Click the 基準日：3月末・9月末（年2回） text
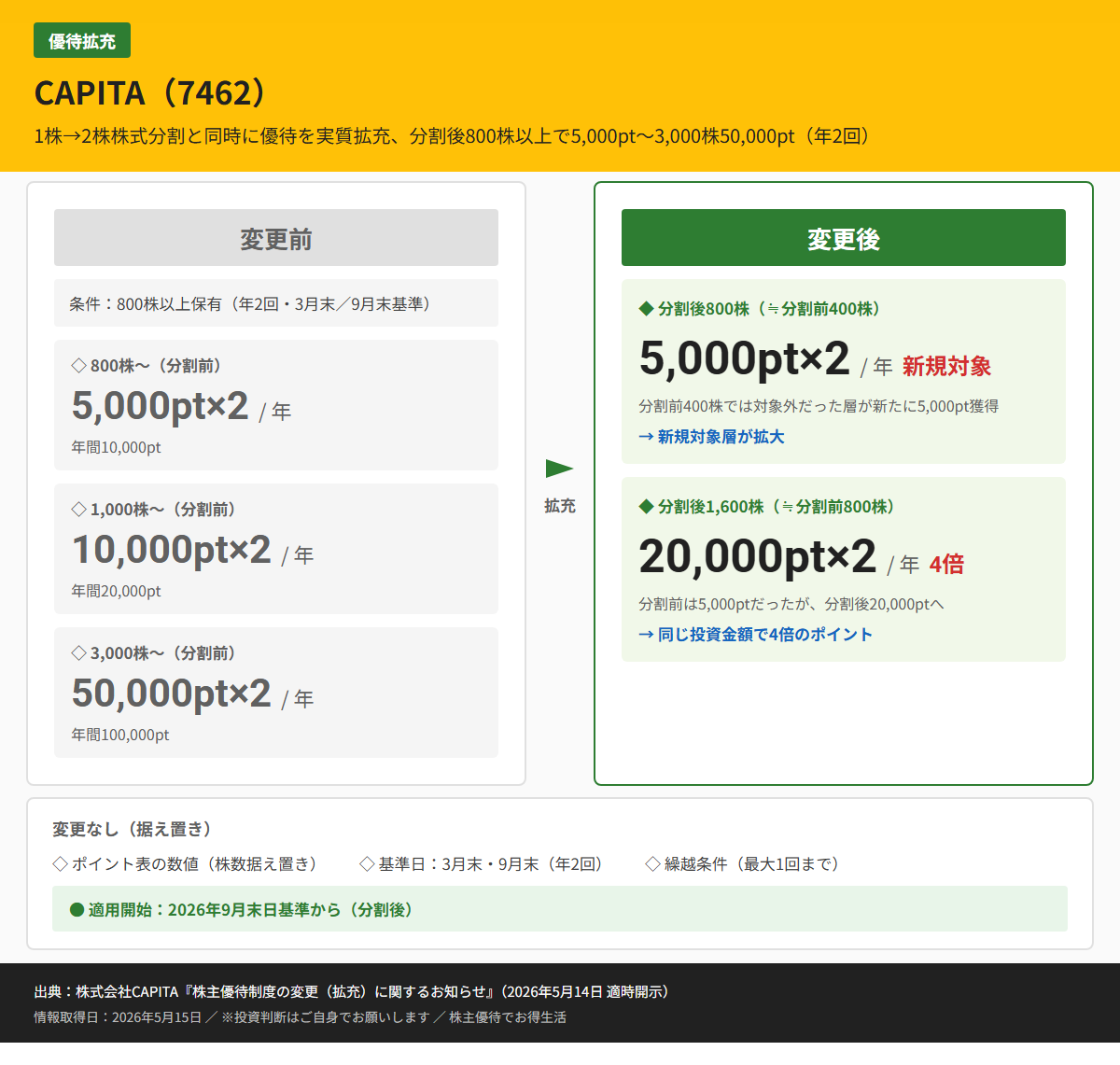Viewport: 1120px width, 1065px height. (x=490, y=863)
